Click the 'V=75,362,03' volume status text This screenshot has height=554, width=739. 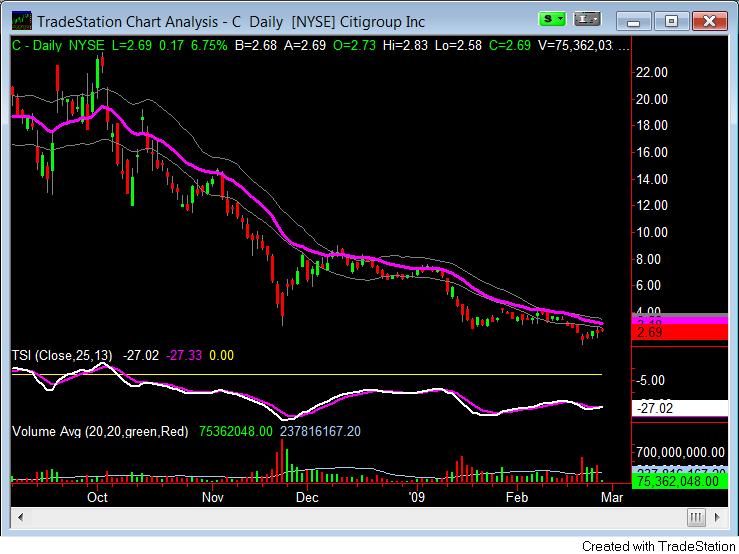(575, 46)
